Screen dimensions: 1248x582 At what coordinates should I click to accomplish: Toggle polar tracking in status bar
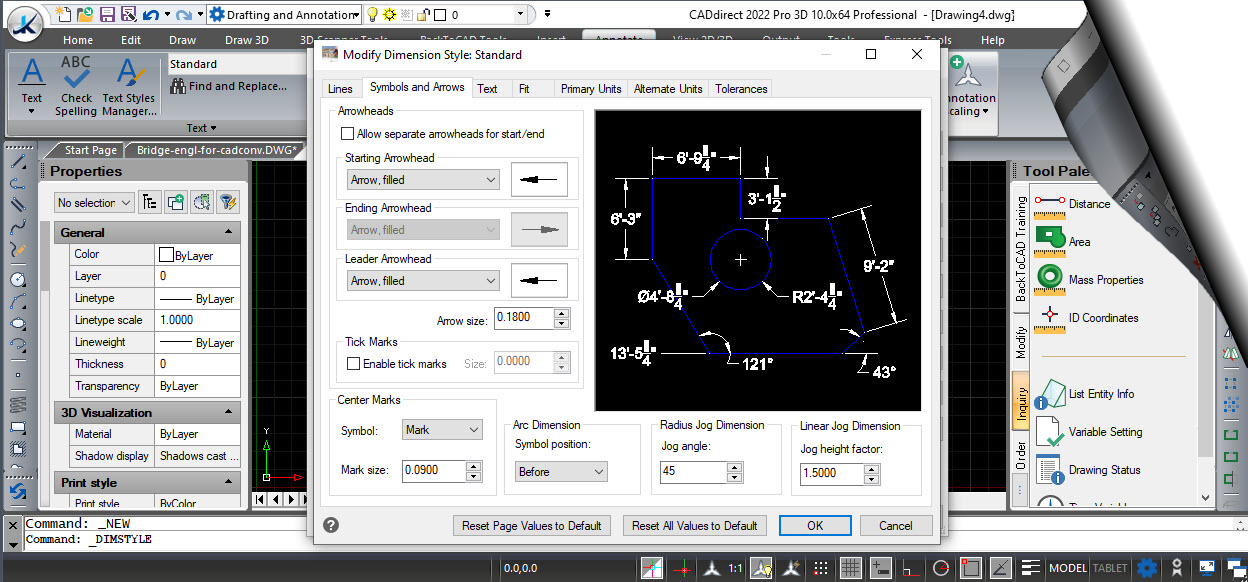[940, 568]
